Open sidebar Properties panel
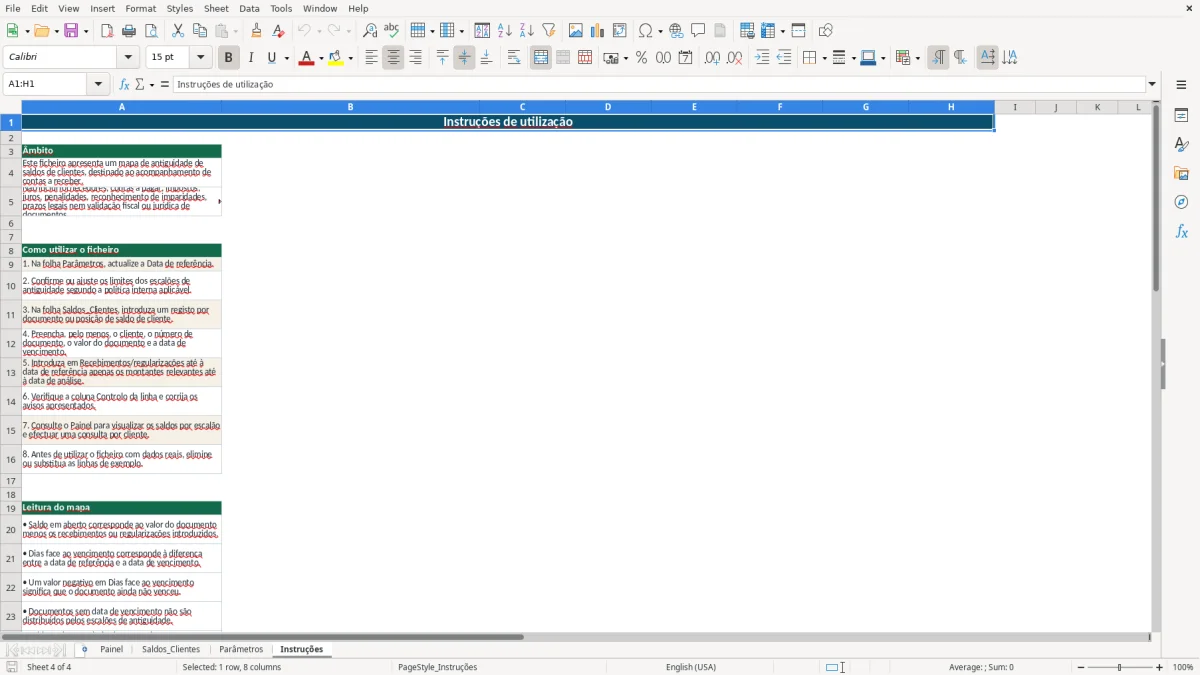 click(1181, 116)
